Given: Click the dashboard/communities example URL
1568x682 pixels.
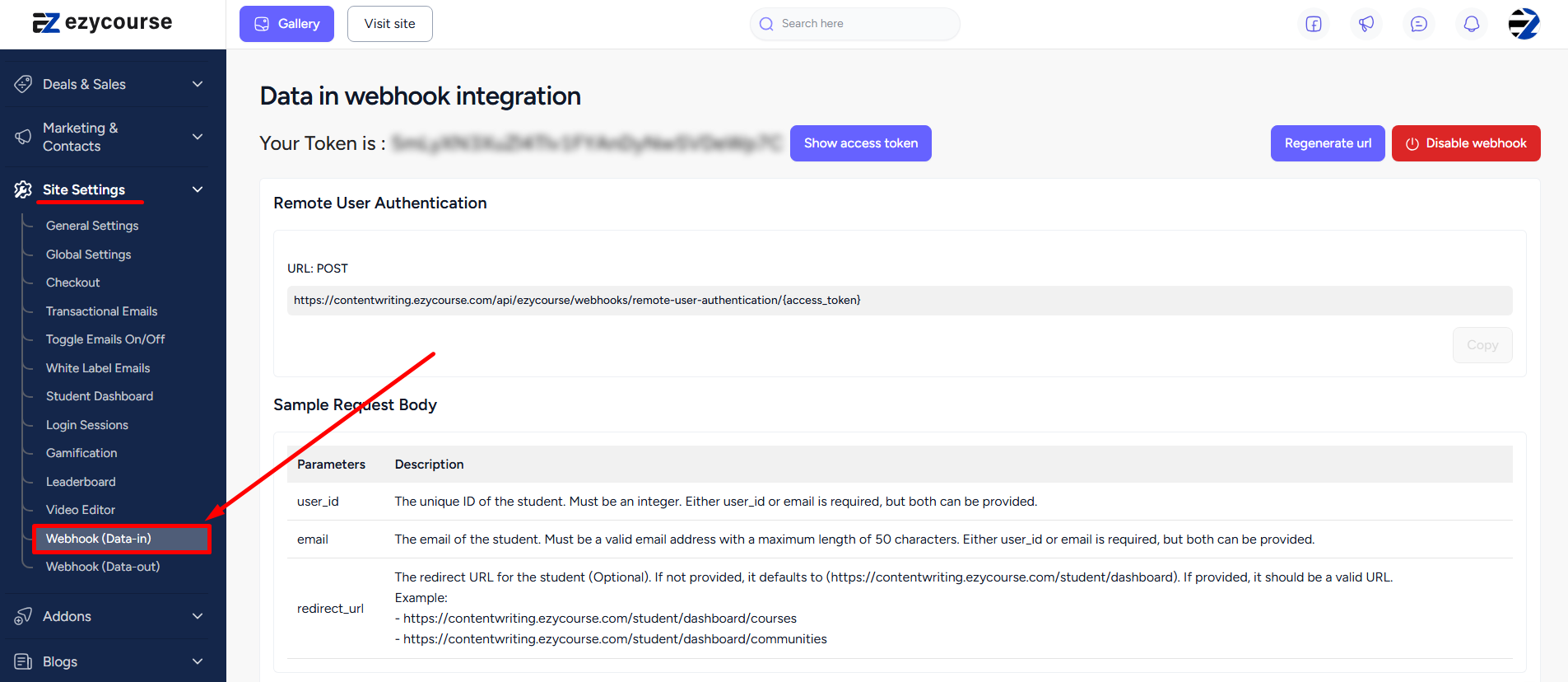Looking at the screenshot, I should click(x=615, y=639).
